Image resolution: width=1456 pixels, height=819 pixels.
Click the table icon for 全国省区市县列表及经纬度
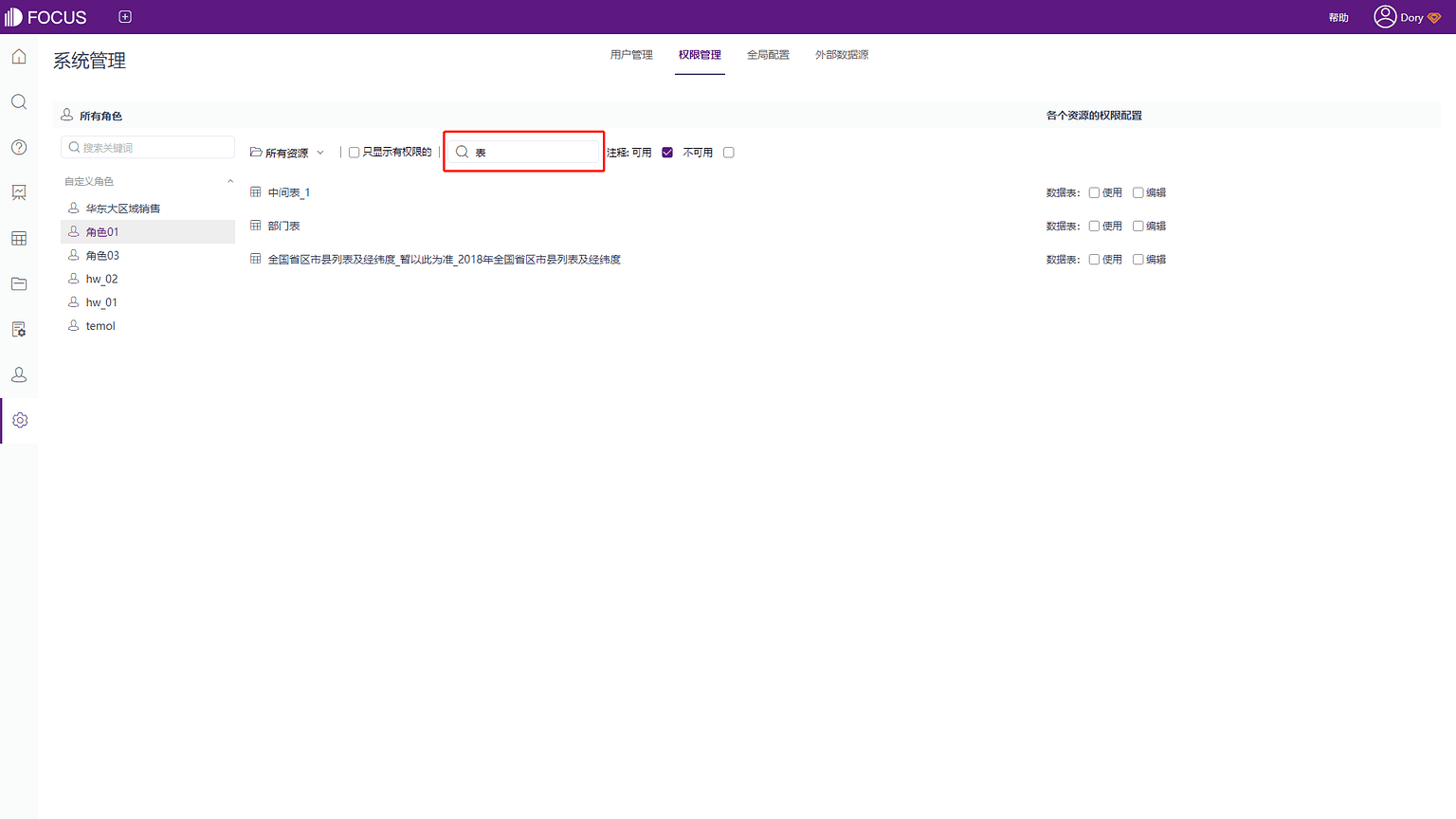pyautogui.click(x=255, y=259)
